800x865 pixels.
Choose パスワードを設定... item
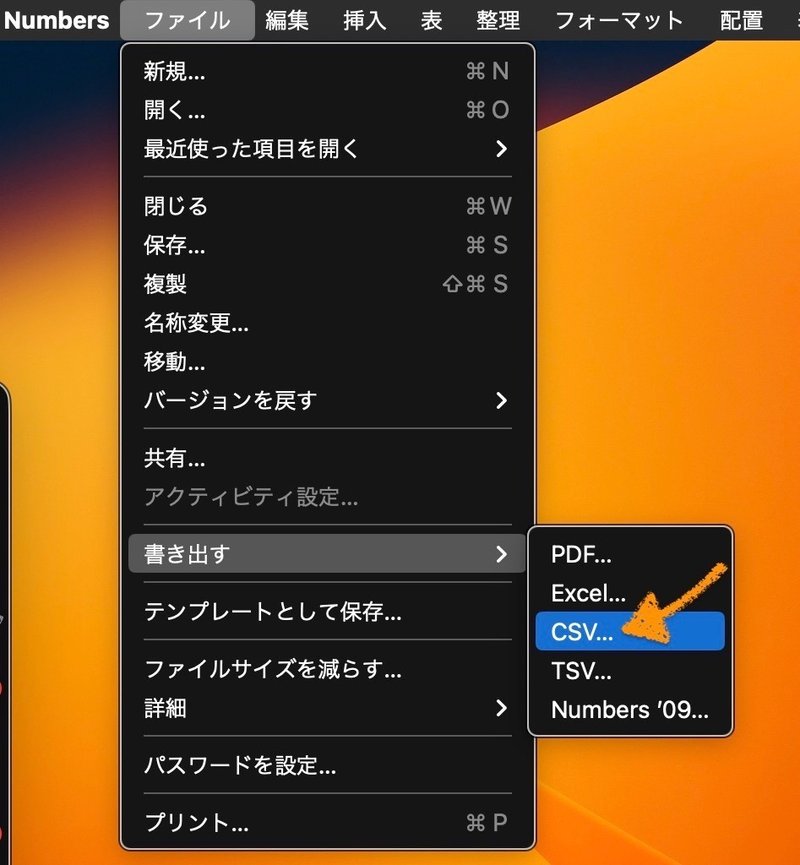pyautogui.click(x=327, y=765)
